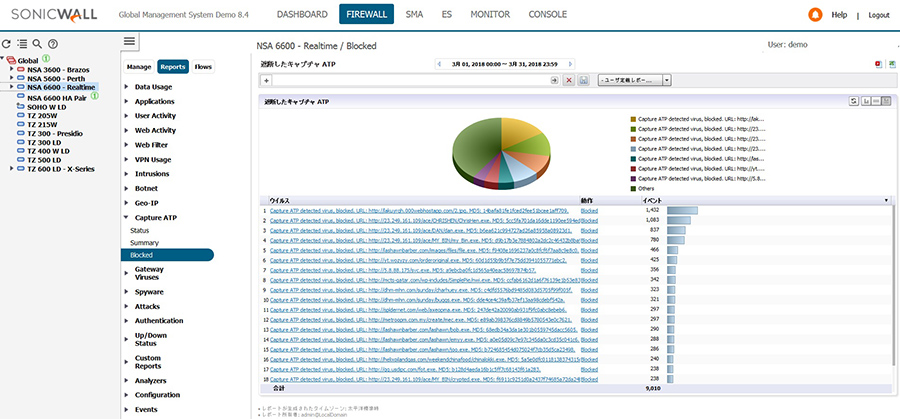Screen dimensions: 900x419
Task: Open the FIREWALL top menu
Action: [366, 14]
